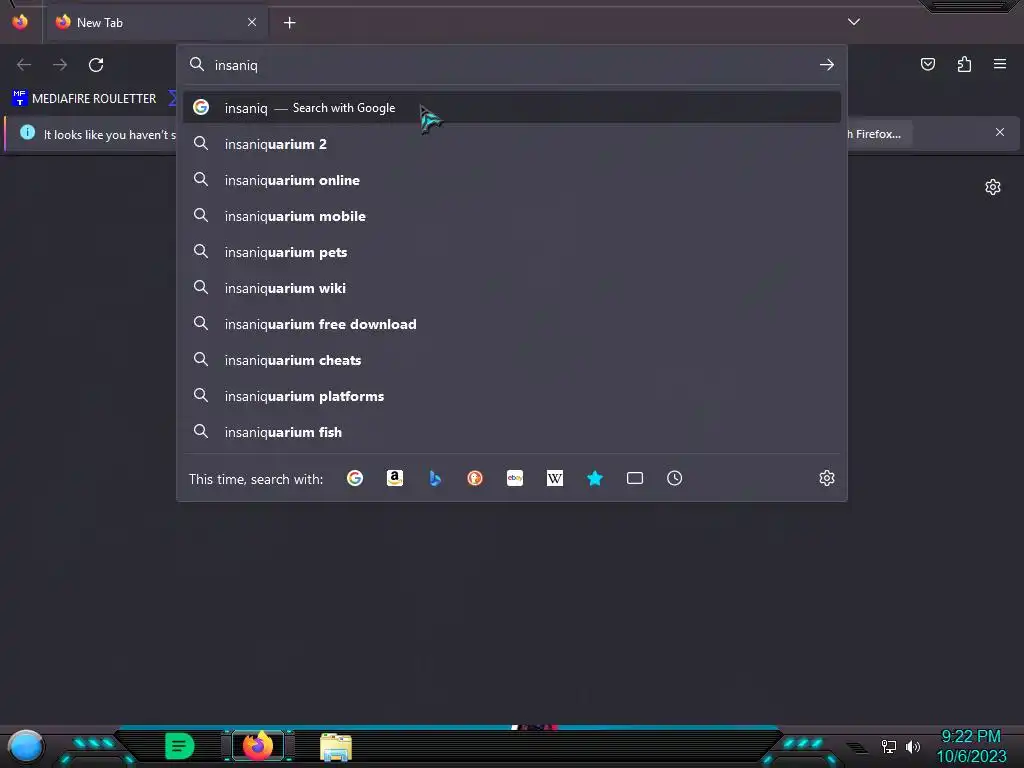Go back with the back arrow
This screenshot has height=768, width=1024.
(x=24, y=65)
